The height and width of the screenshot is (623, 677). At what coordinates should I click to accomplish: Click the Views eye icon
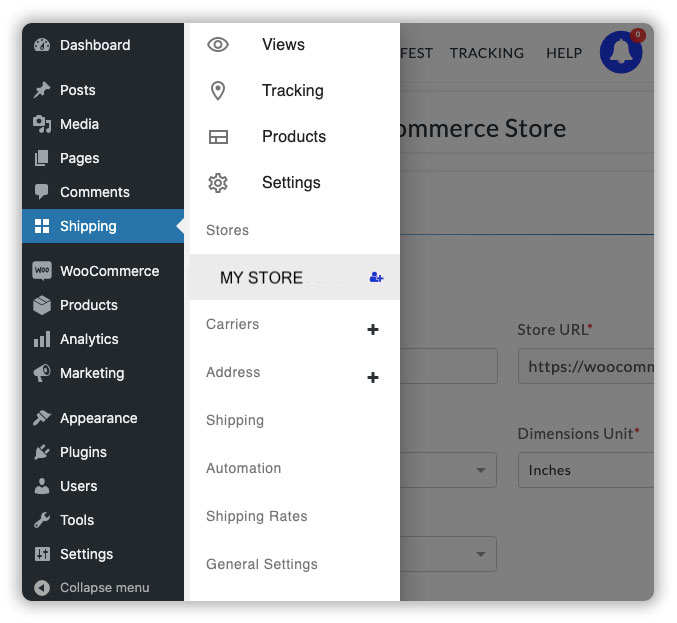tap(218, 44)
